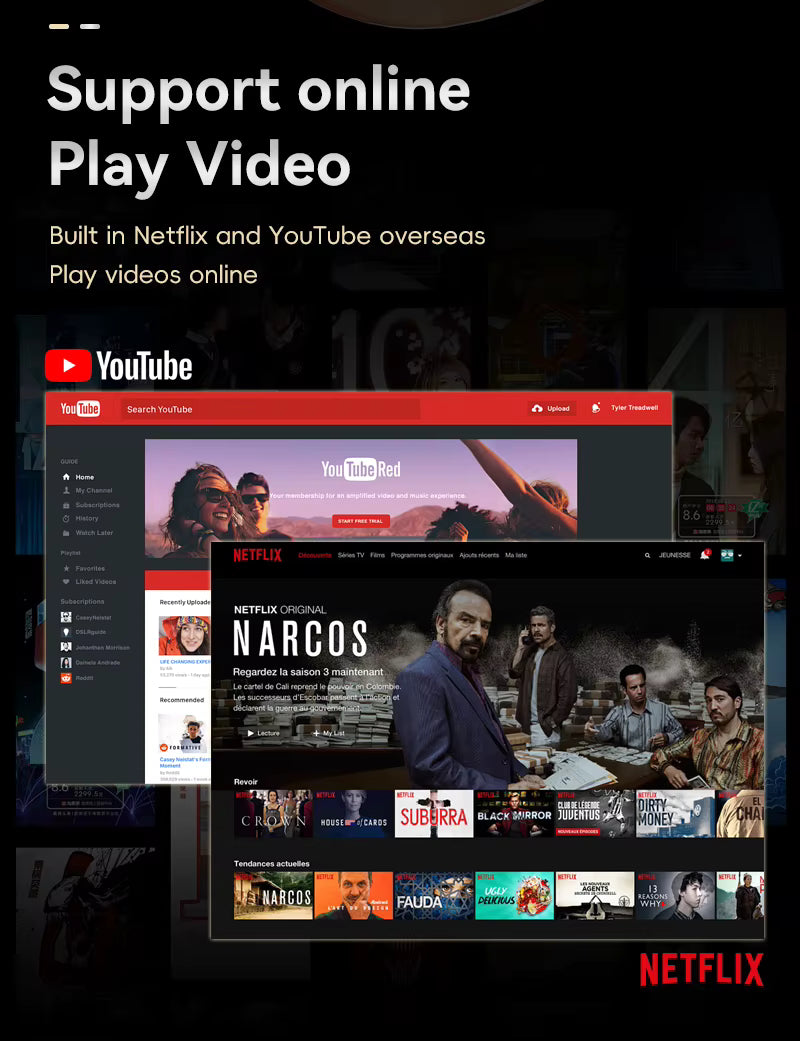Click the Start Free Trial button

point(361,521)
